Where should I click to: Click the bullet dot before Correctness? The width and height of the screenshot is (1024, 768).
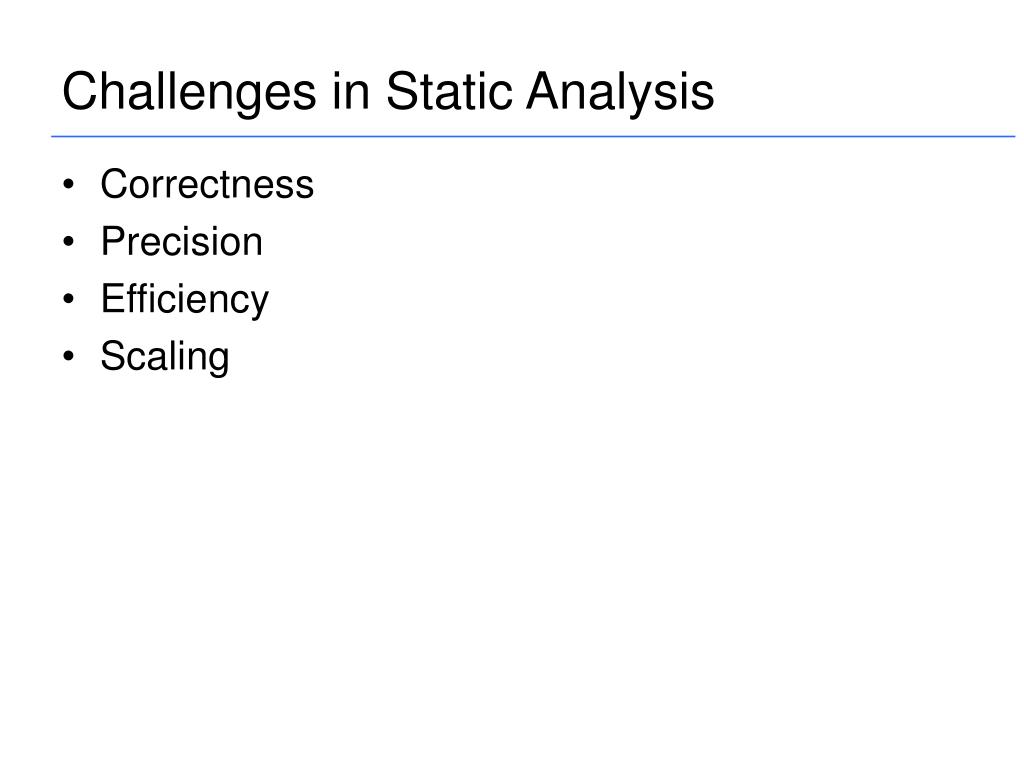tap(69, 185)
